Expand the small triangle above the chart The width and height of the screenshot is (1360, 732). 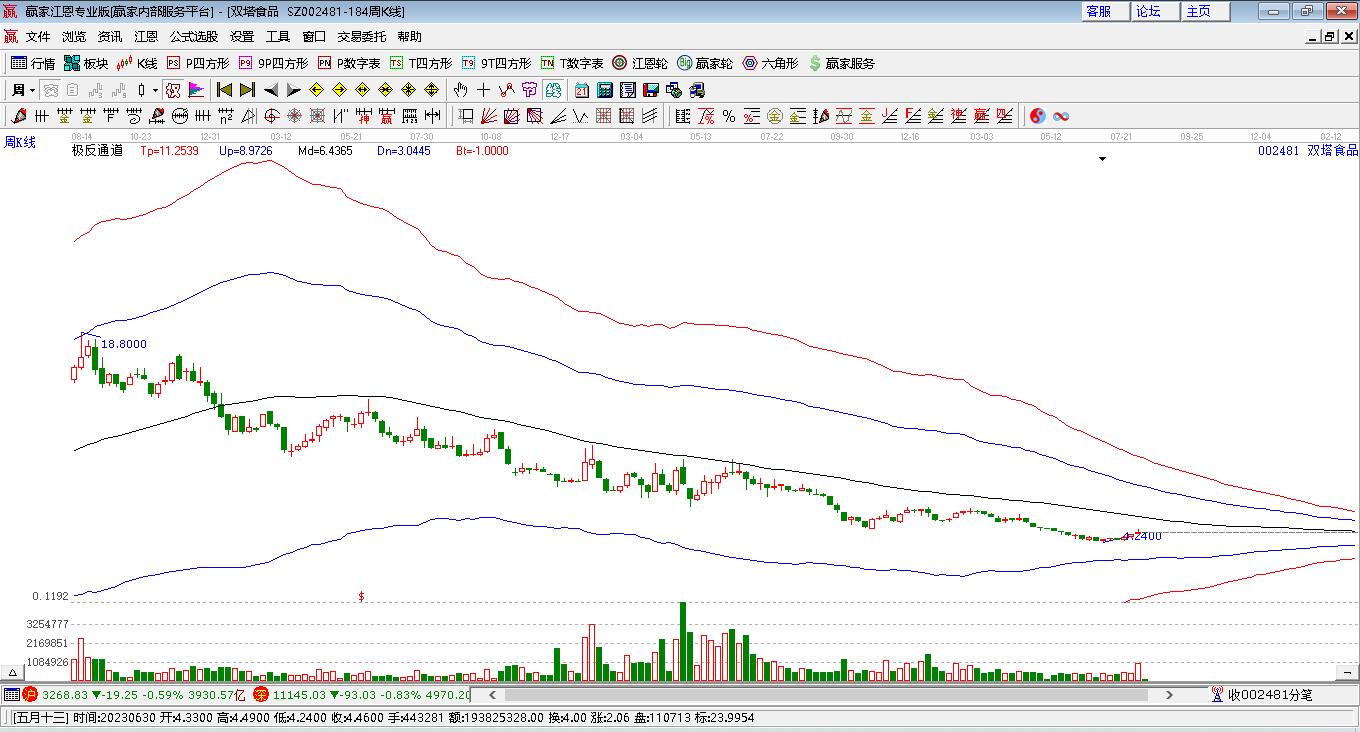click(x=1102, y=159)
